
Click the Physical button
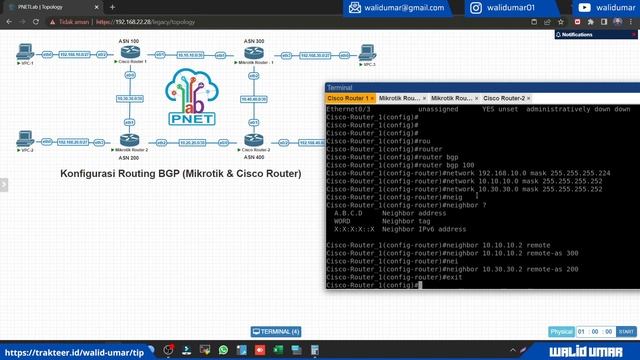click(562, 331)
